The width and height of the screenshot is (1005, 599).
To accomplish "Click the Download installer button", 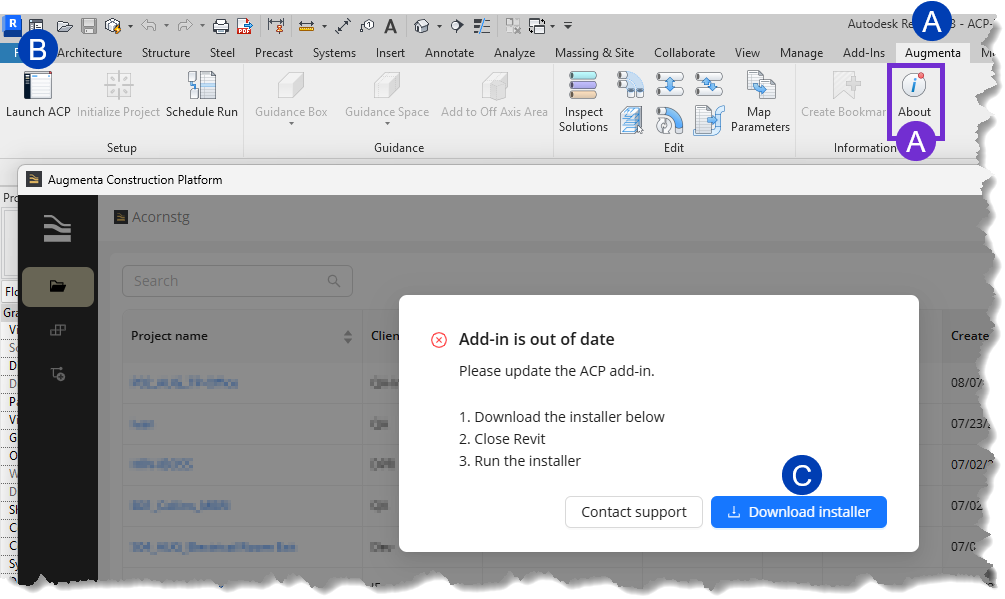I will click(x=799, y=513).
